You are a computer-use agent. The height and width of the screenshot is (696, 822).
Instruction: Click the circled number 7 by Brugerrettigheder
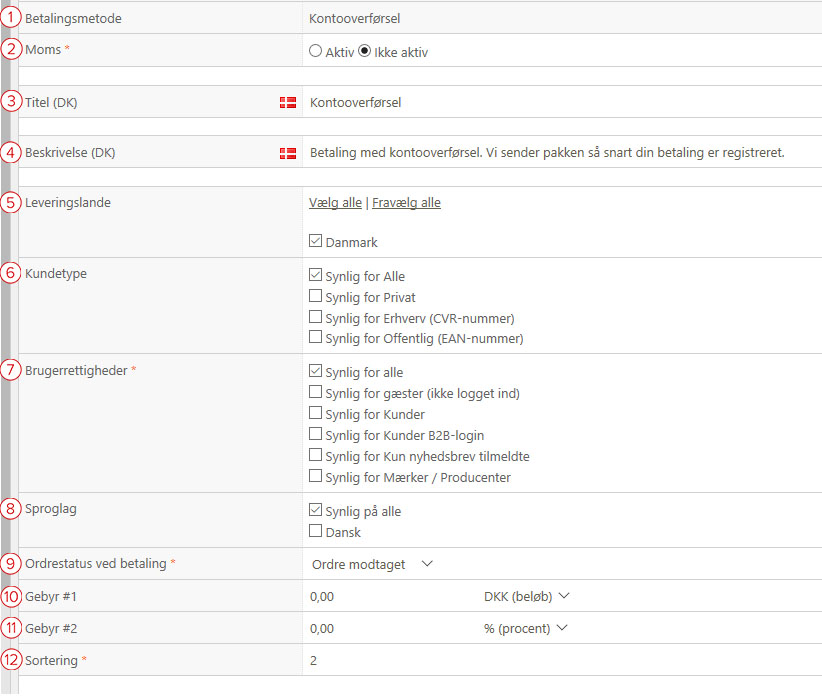coord(10,370)
